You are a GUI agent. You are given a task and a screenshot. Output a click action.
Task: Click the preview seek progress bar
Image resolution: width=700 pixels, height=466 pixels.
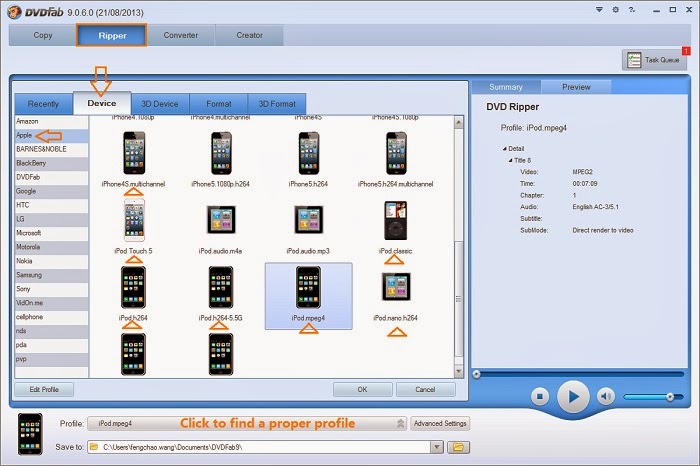click(578, 374)
